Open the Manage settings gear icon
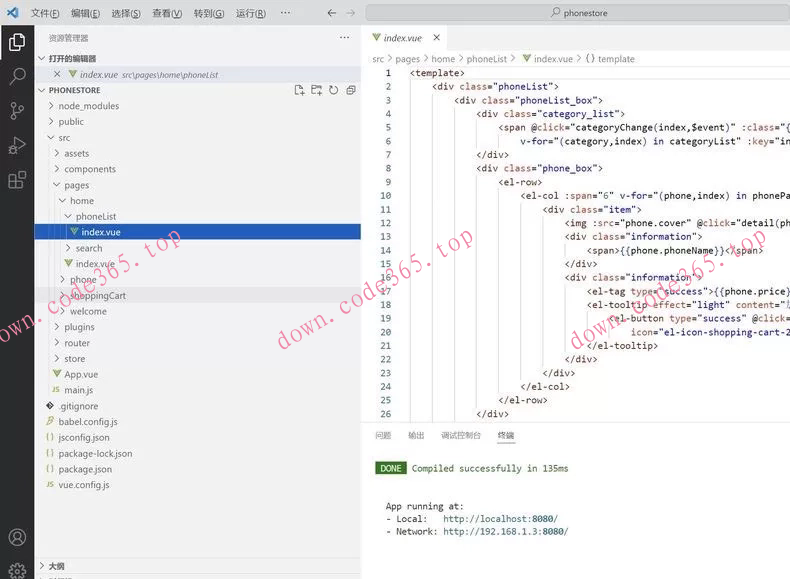The width and height of the screenshot is (790, 579). [17, 569]
